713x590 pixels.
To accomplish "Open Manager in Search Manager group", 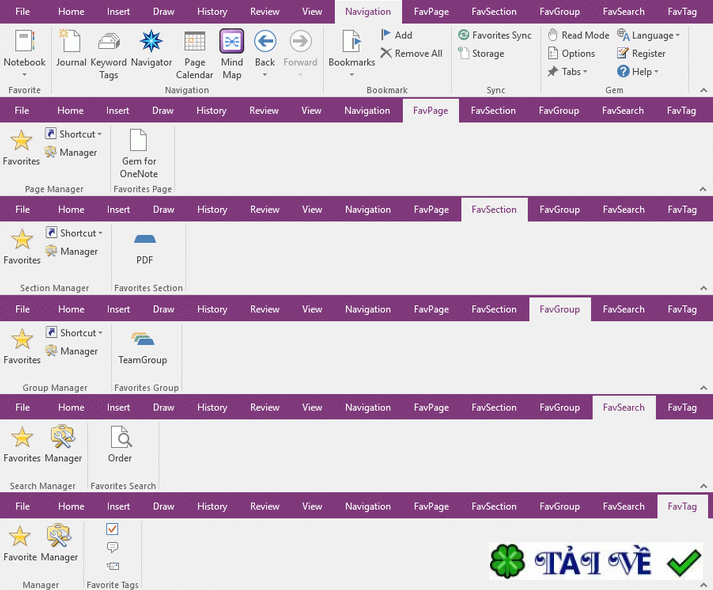I will point(63,444).
